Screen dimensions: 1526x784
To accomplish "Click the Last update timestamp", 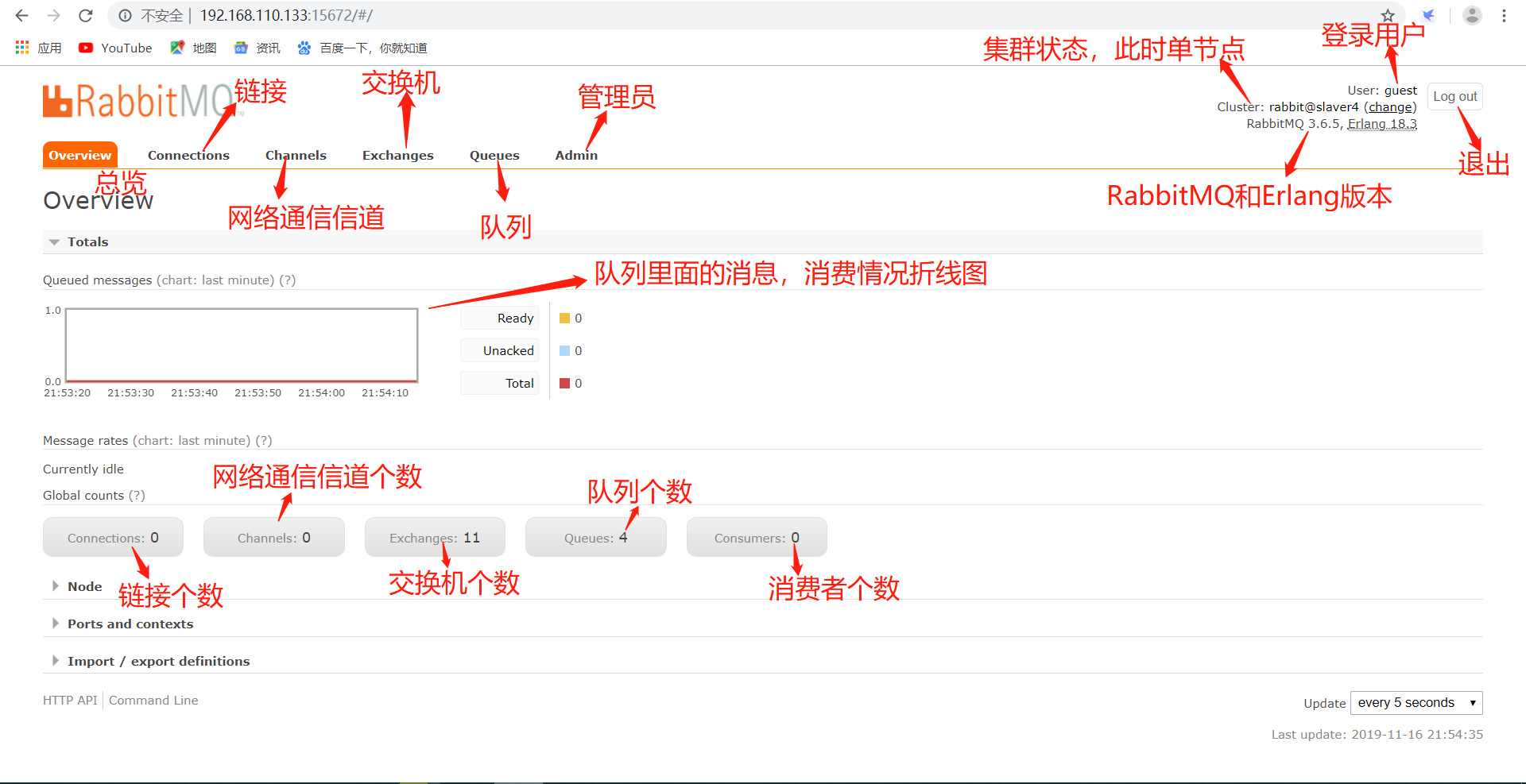I will [x=1377, y=734].
